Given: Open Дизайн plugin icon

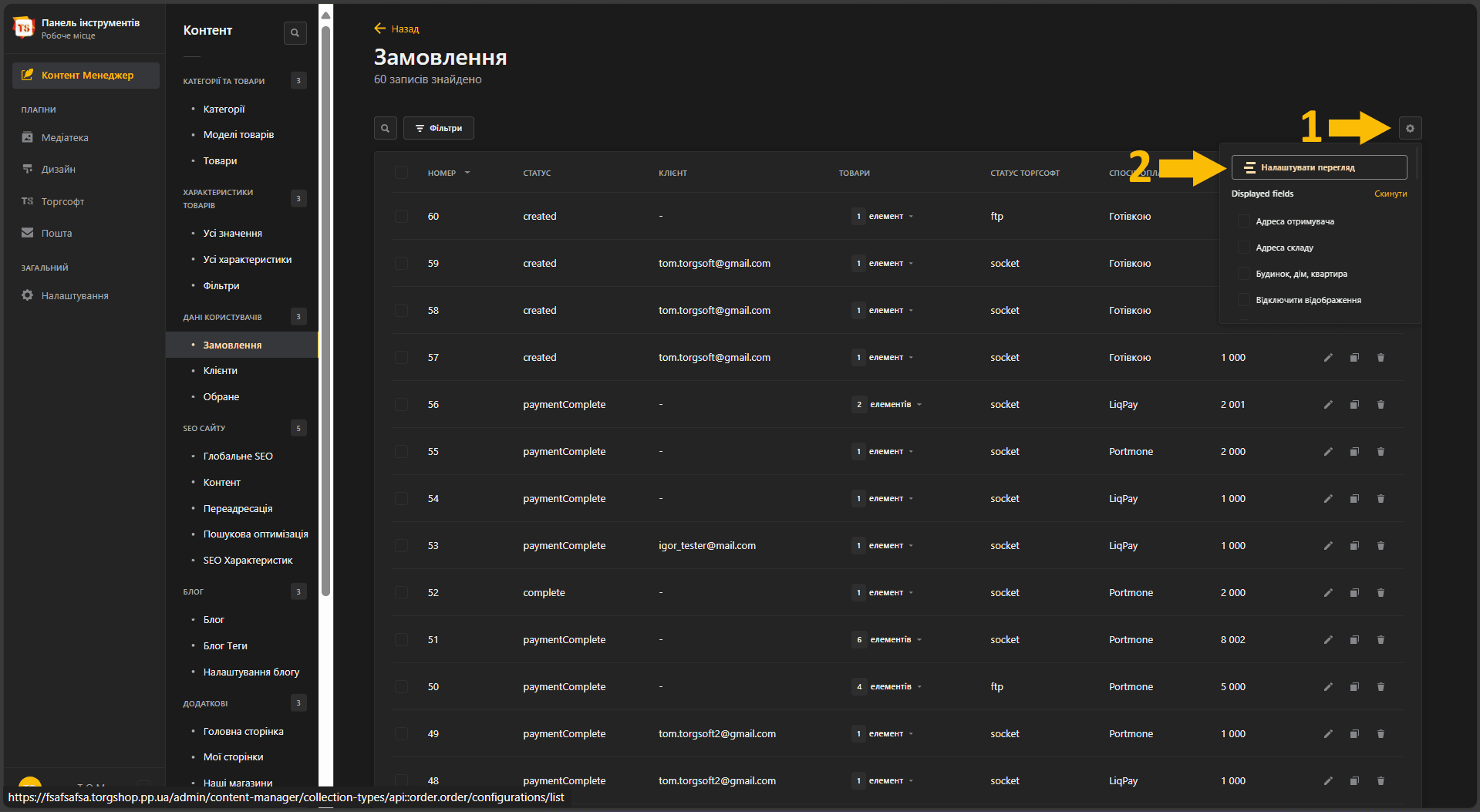Looking at the screenshot, I should click(27, 169).
